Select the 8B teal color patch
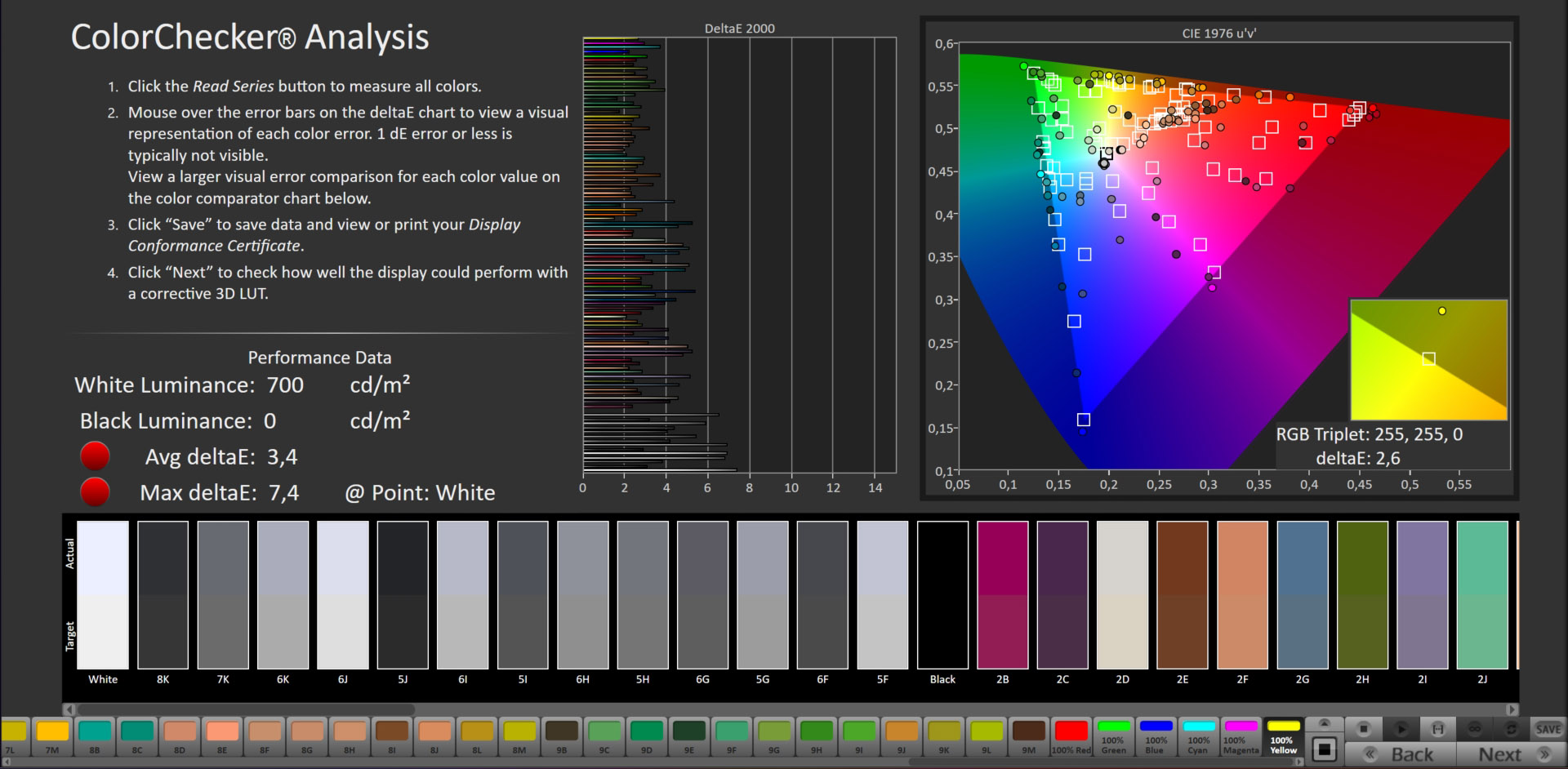This screenshot has height=769, width=1568. (94, 736)
